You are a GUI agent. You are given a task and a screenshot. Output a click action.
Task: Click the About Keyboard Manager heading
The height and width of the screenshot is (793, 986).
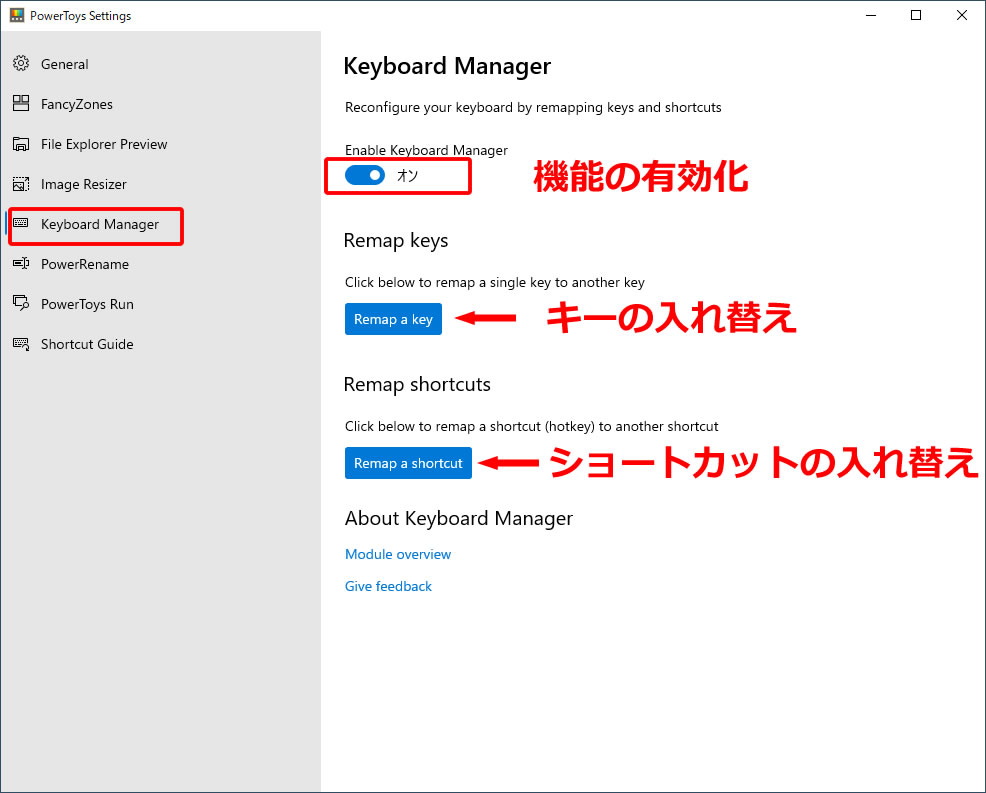[x=458, y=518]
